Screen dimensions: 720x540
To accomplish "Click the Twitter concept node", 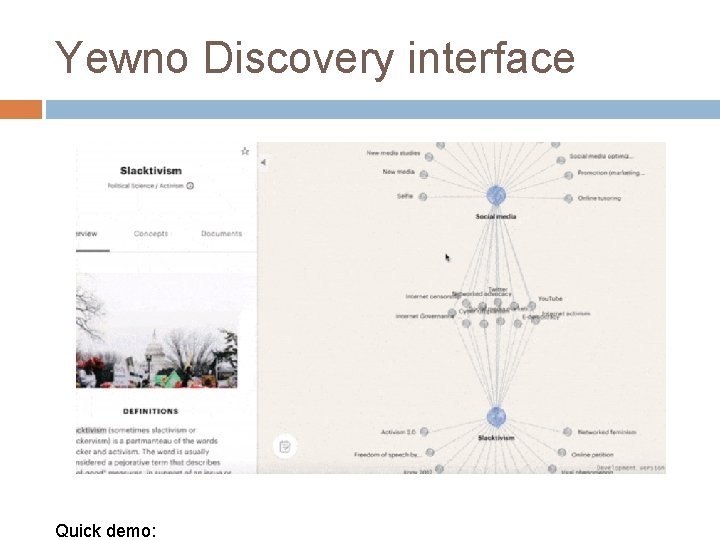I will click(x=498, y=303).
